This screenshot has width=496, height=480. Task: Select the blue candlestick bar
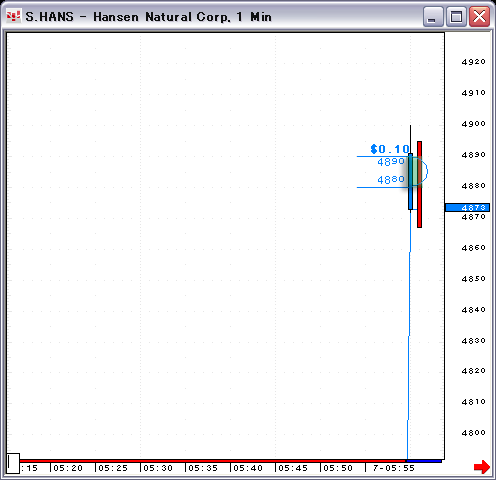tap(410, 182)
